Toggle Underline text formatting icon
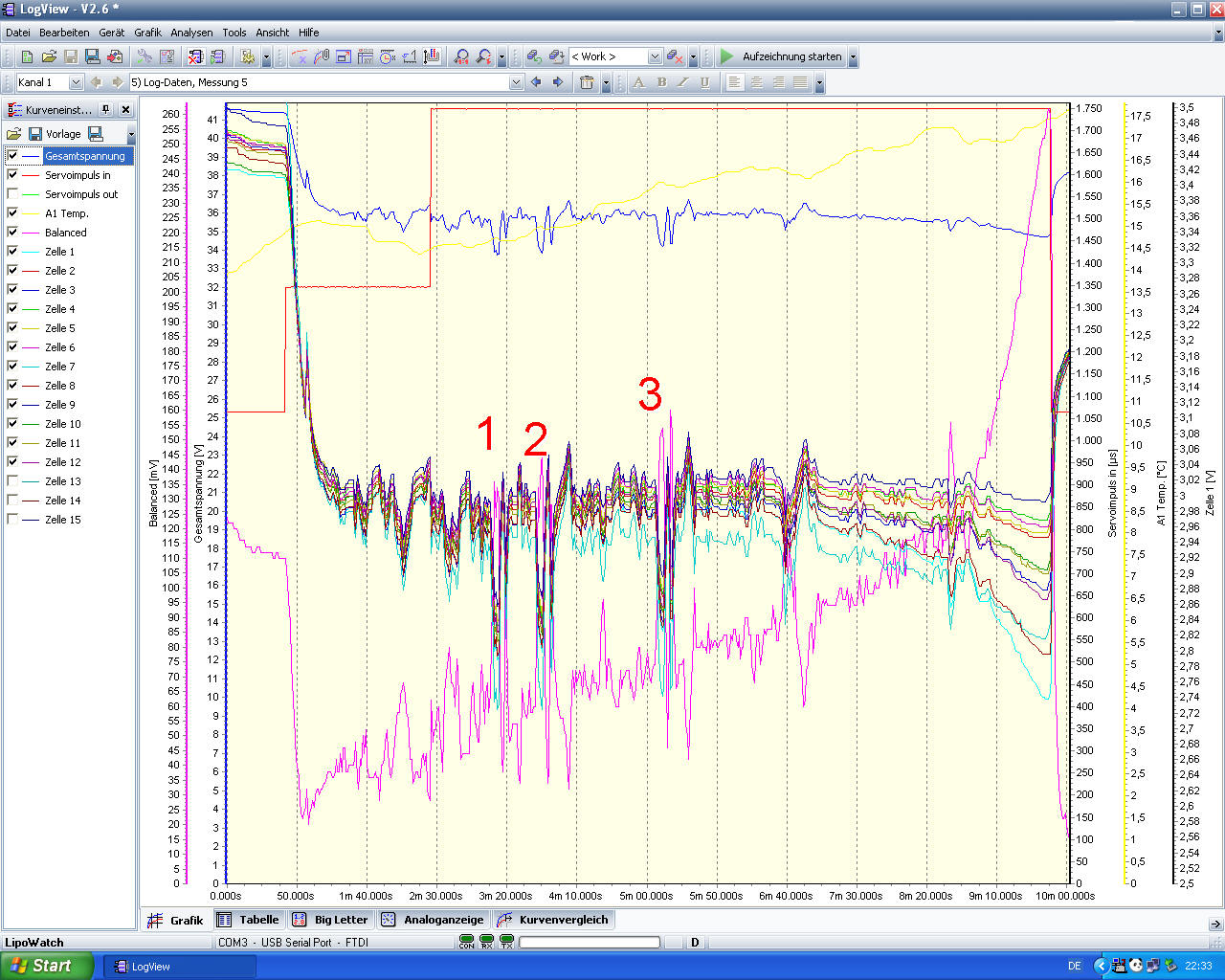This screenshot has height=980, width=1225. (705, 82)
